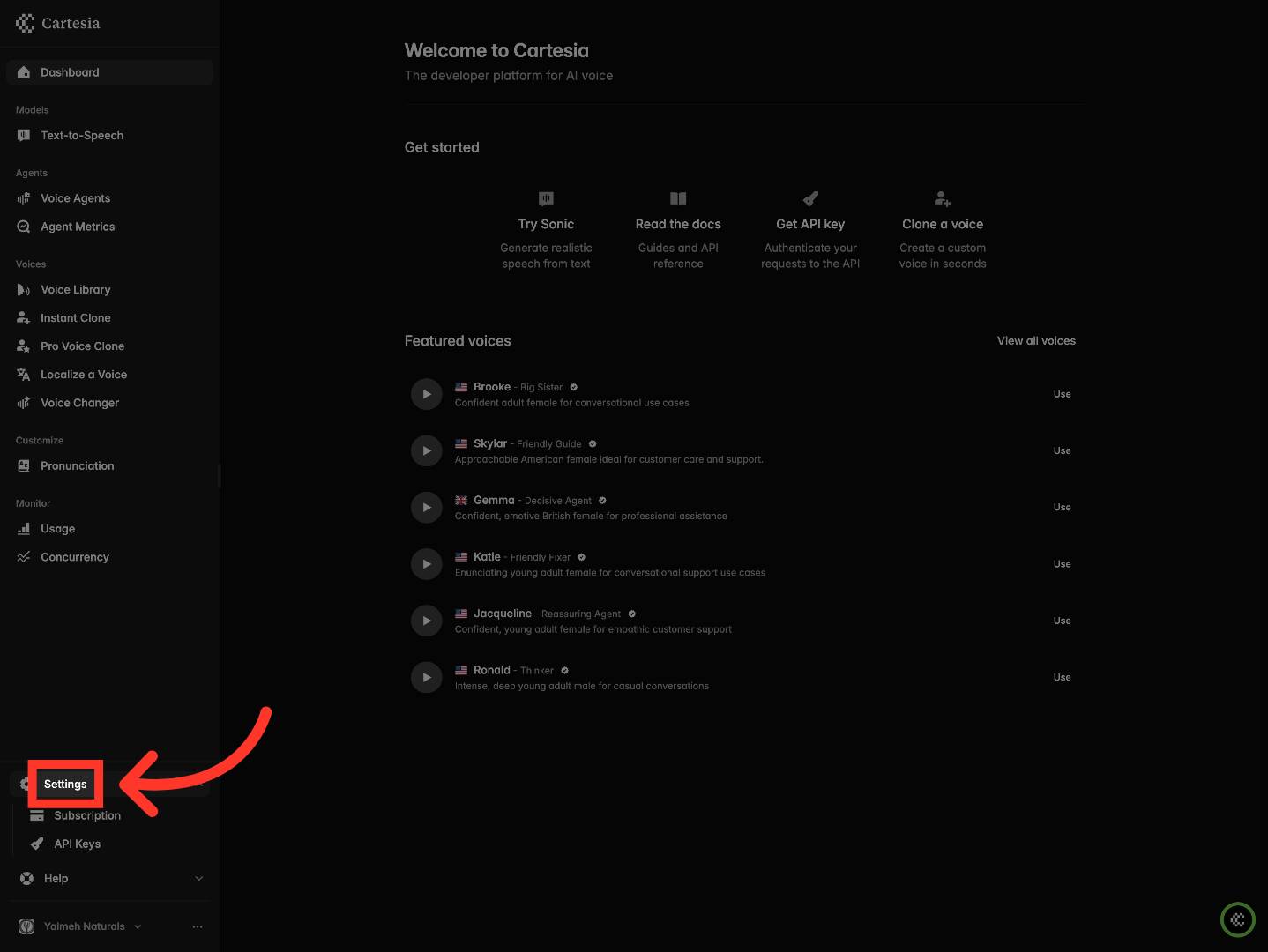
Task: Open the Localize a Voice icon
Action: click(x=24, y=375)
